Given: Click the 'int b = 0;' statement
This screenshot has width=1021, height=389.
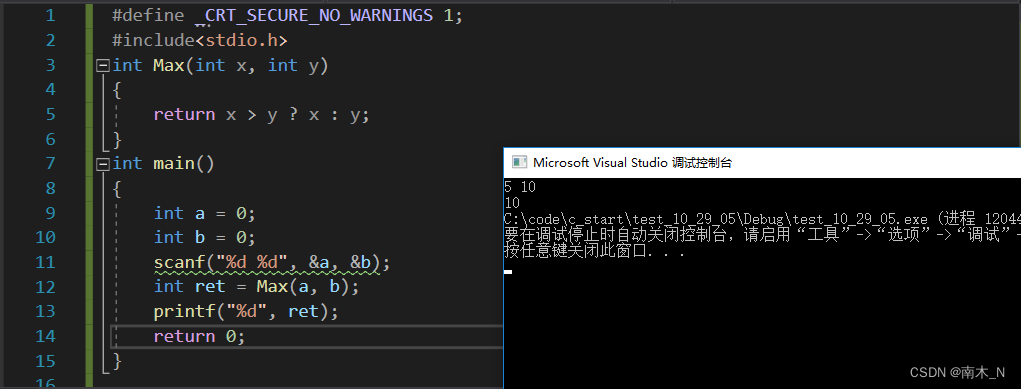Looking at the screenshot, I should (x=204, y=237).
